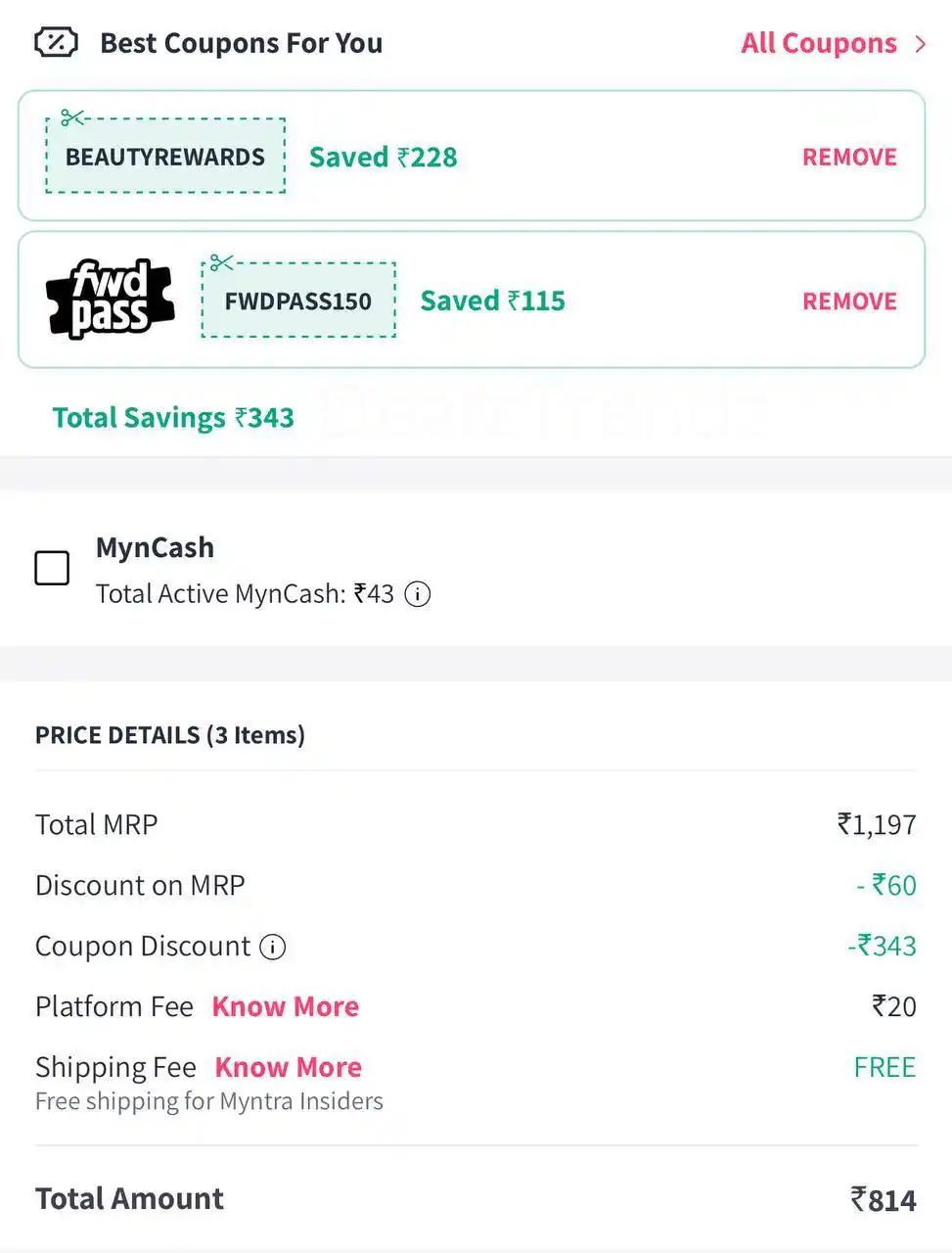Tick the box to apply MynCash balance
Screen dimensions: 952x1253
coord(52,568)
